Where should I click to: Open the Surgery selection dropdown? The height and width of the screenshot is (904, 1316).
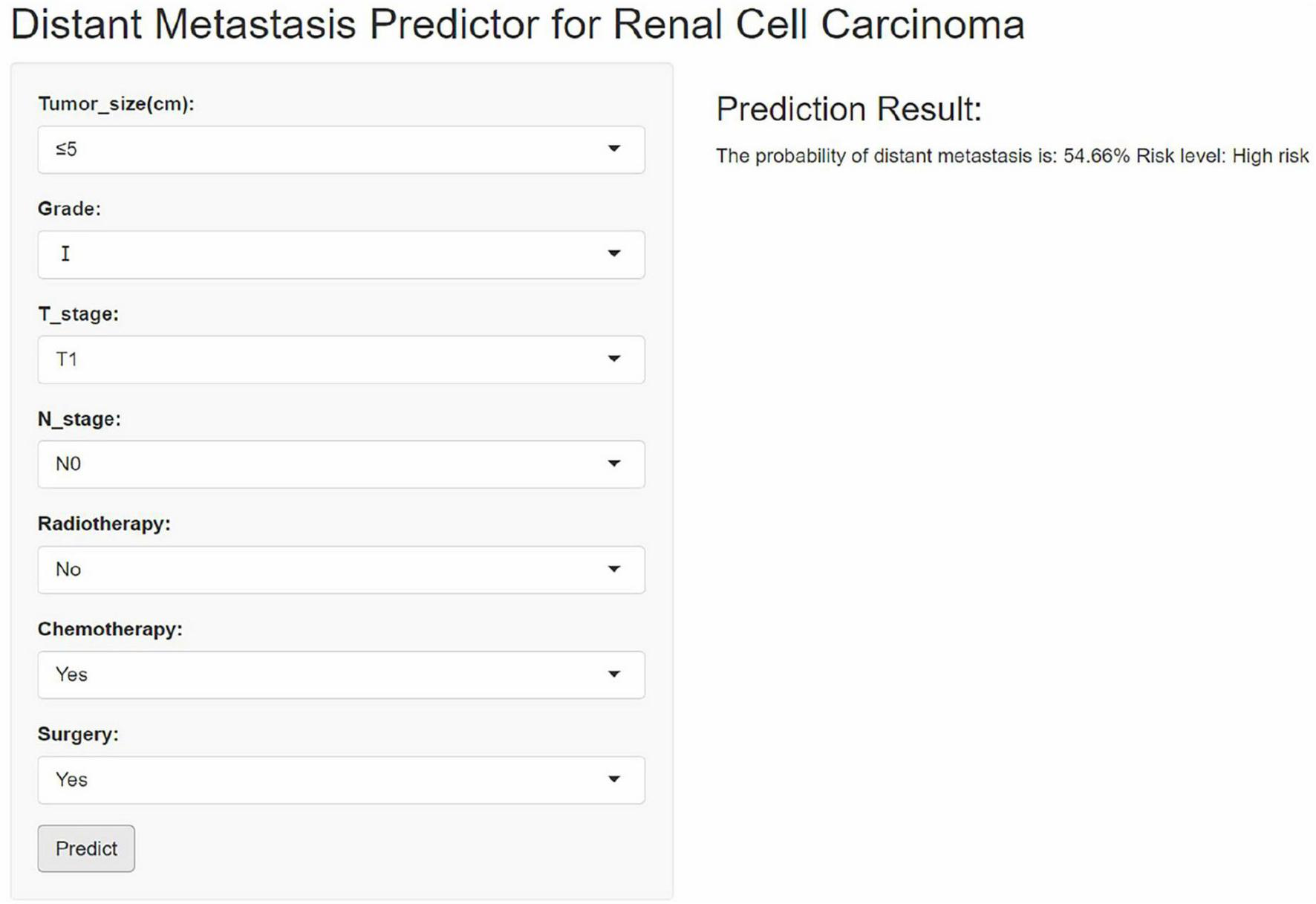(341, 780)
